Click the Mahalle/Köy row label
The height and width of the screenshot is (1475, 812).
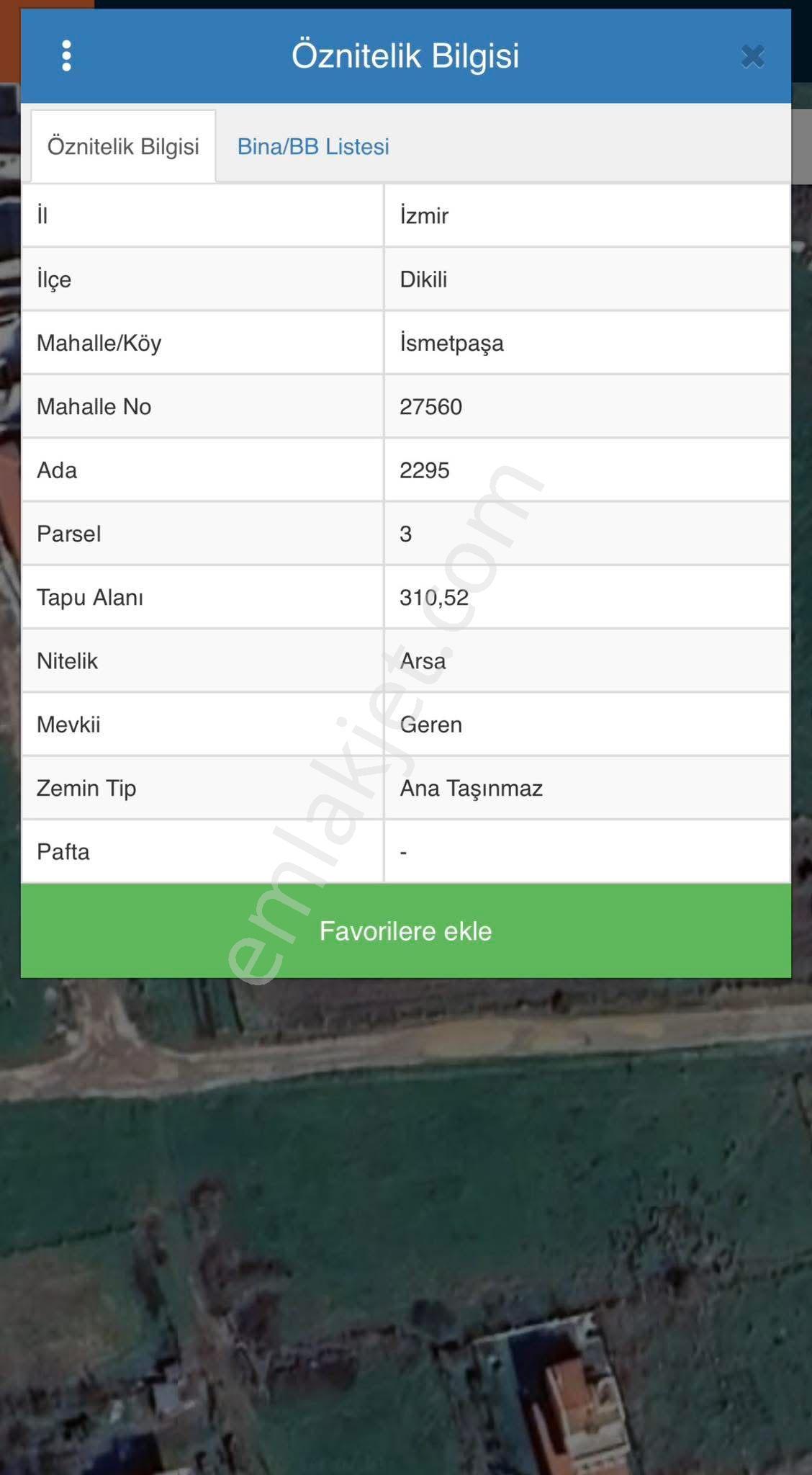pyautogui.click(x=99, y=343)
